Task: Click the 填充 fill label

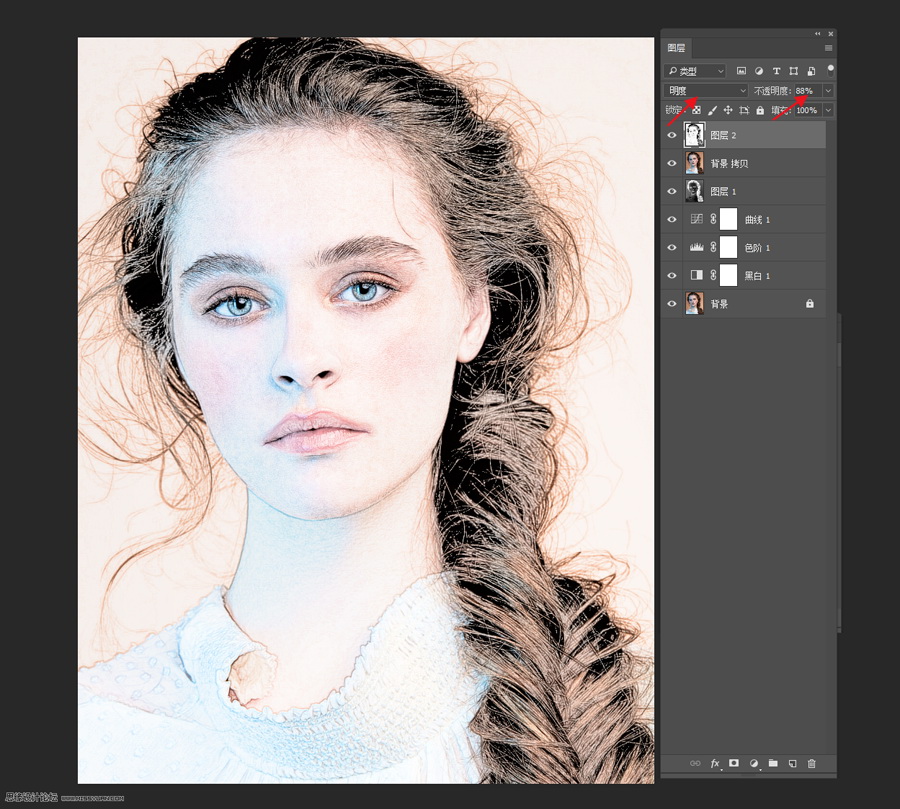Action: click(x=781, y=110)
